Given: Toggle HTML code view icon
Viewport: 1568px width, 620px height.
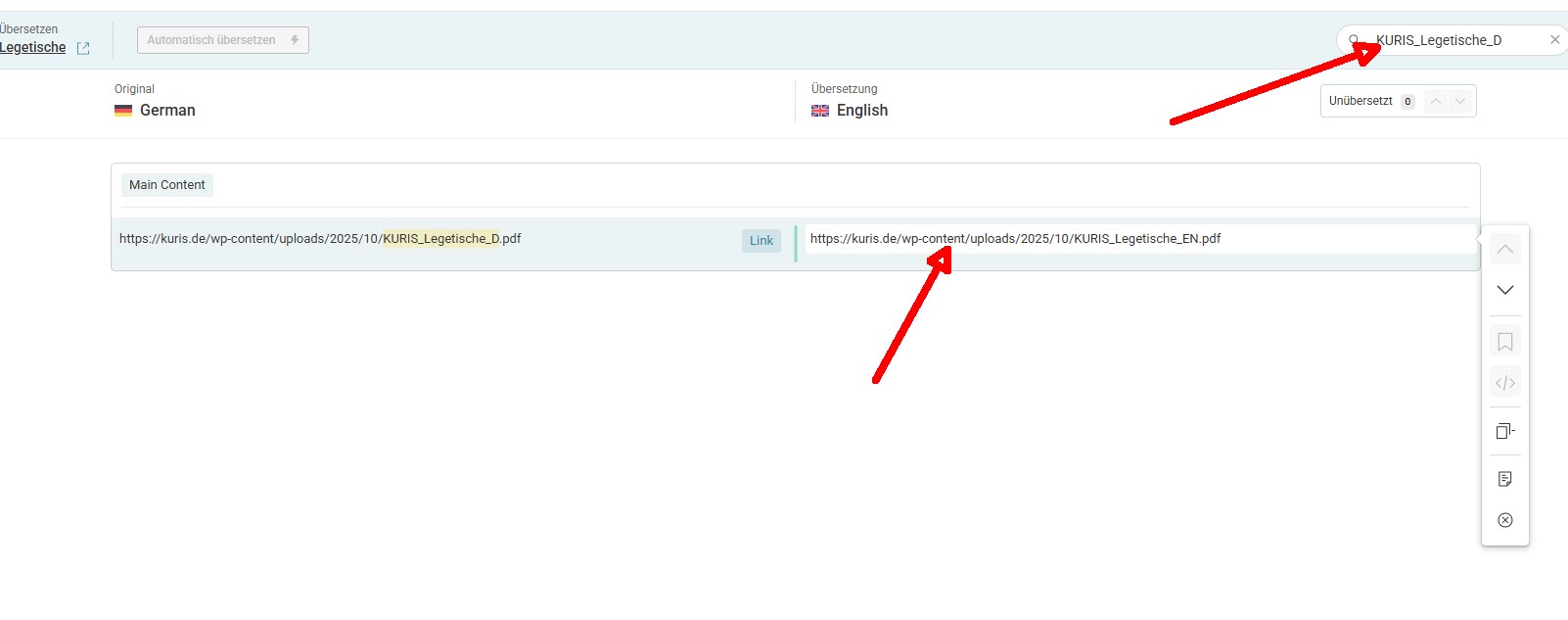Looking at the screenshot, I should point(1505,383).
